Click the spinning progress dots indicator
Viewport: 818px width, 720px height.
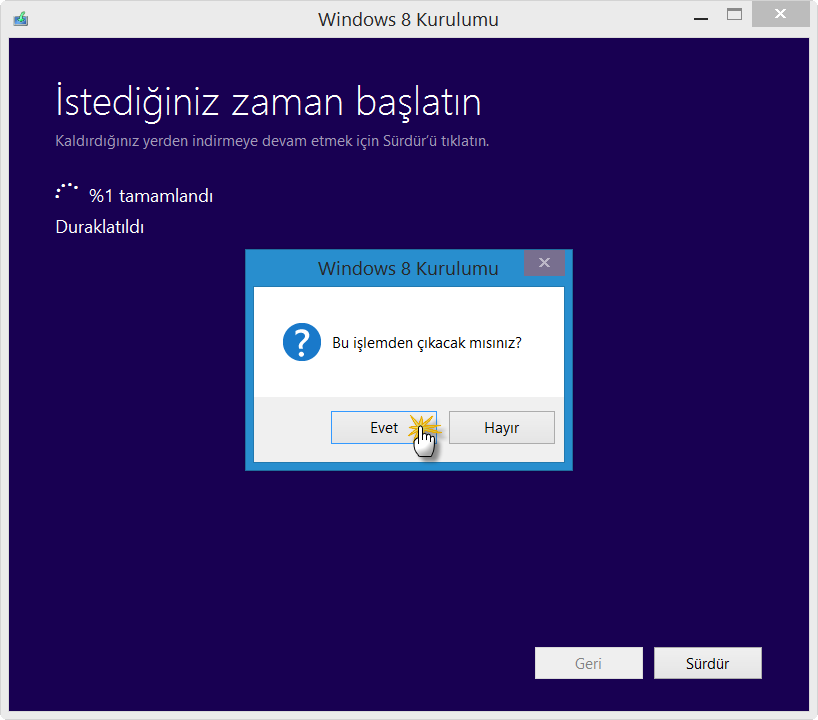pyautogui.click(x=67, y=191)
